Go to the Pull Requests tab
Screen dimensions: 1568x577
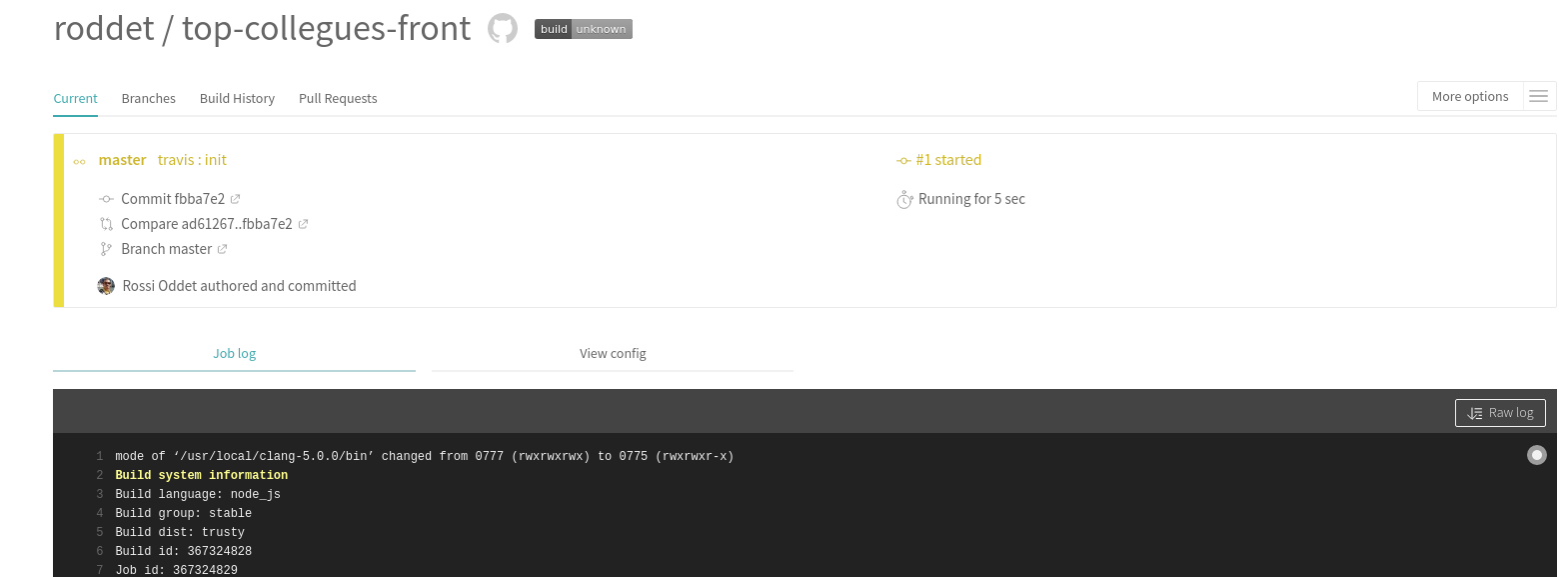tap(338, 98)
